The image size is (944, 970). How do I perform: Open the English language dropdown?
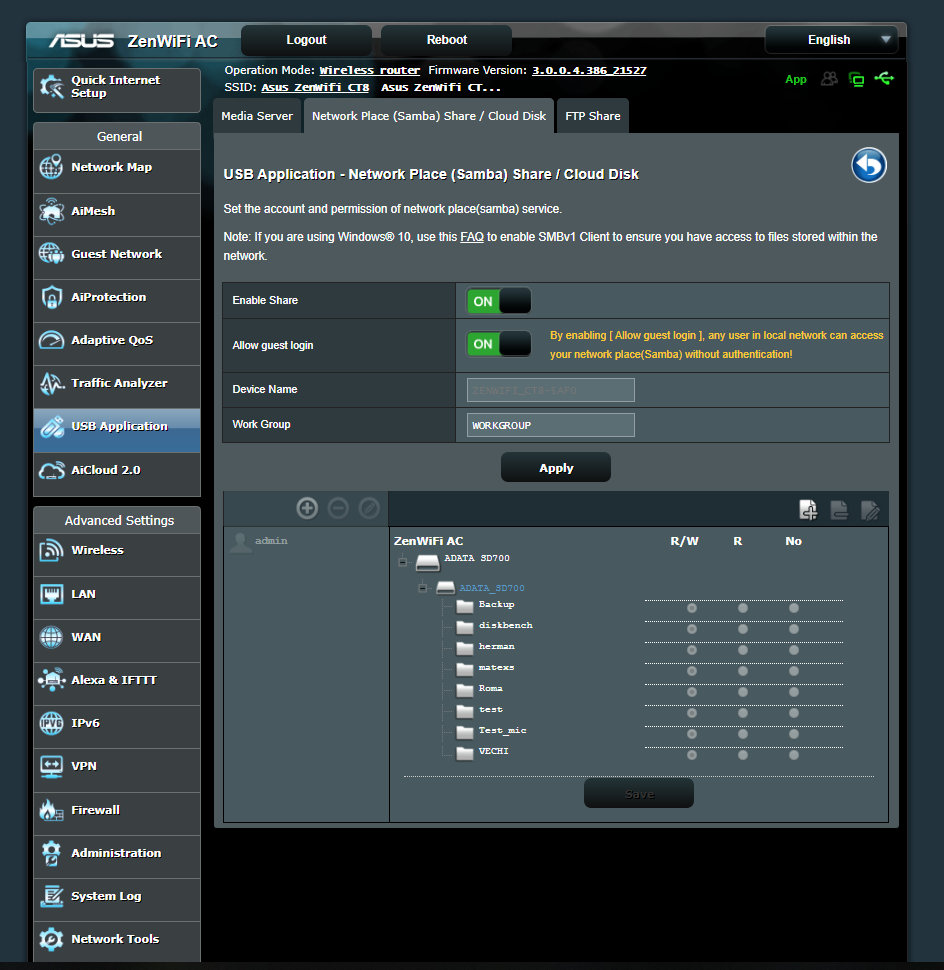click(831, 40)
